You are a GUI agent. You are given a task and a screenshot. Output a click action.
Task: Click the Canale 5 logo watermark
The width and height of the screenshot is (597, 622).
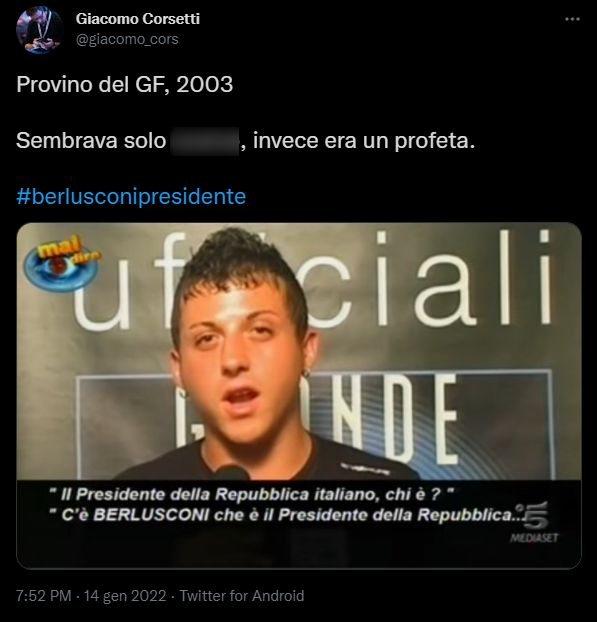533,515
